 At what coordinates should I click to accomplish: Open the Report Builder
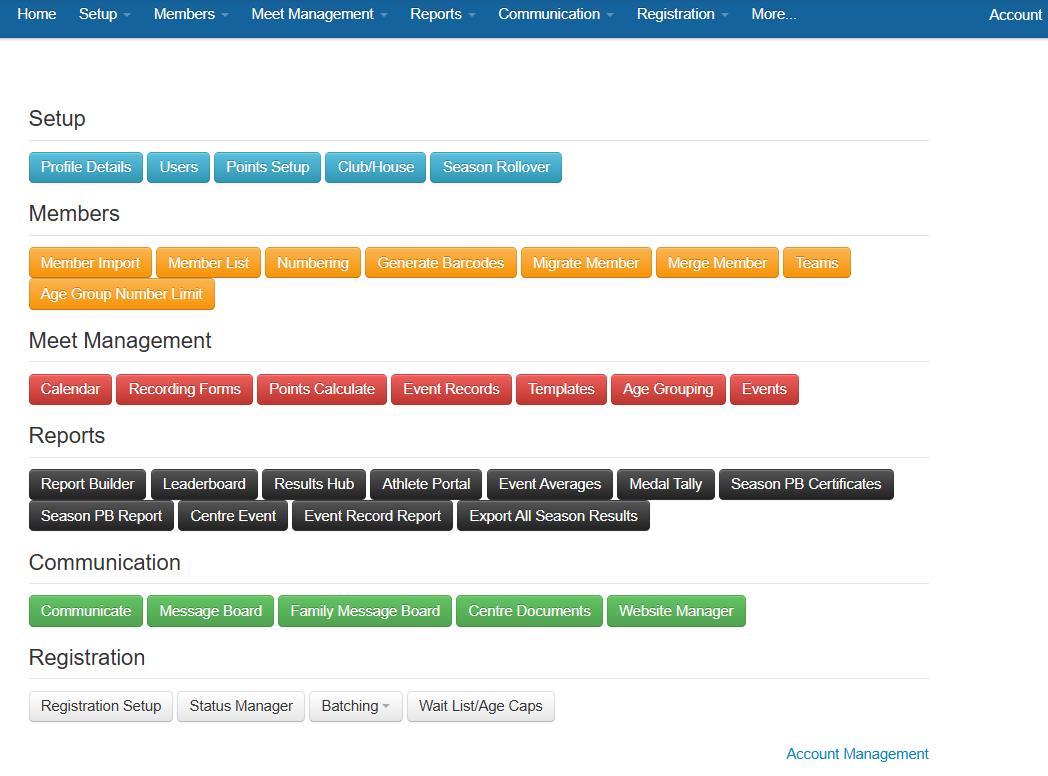point(87,484)
